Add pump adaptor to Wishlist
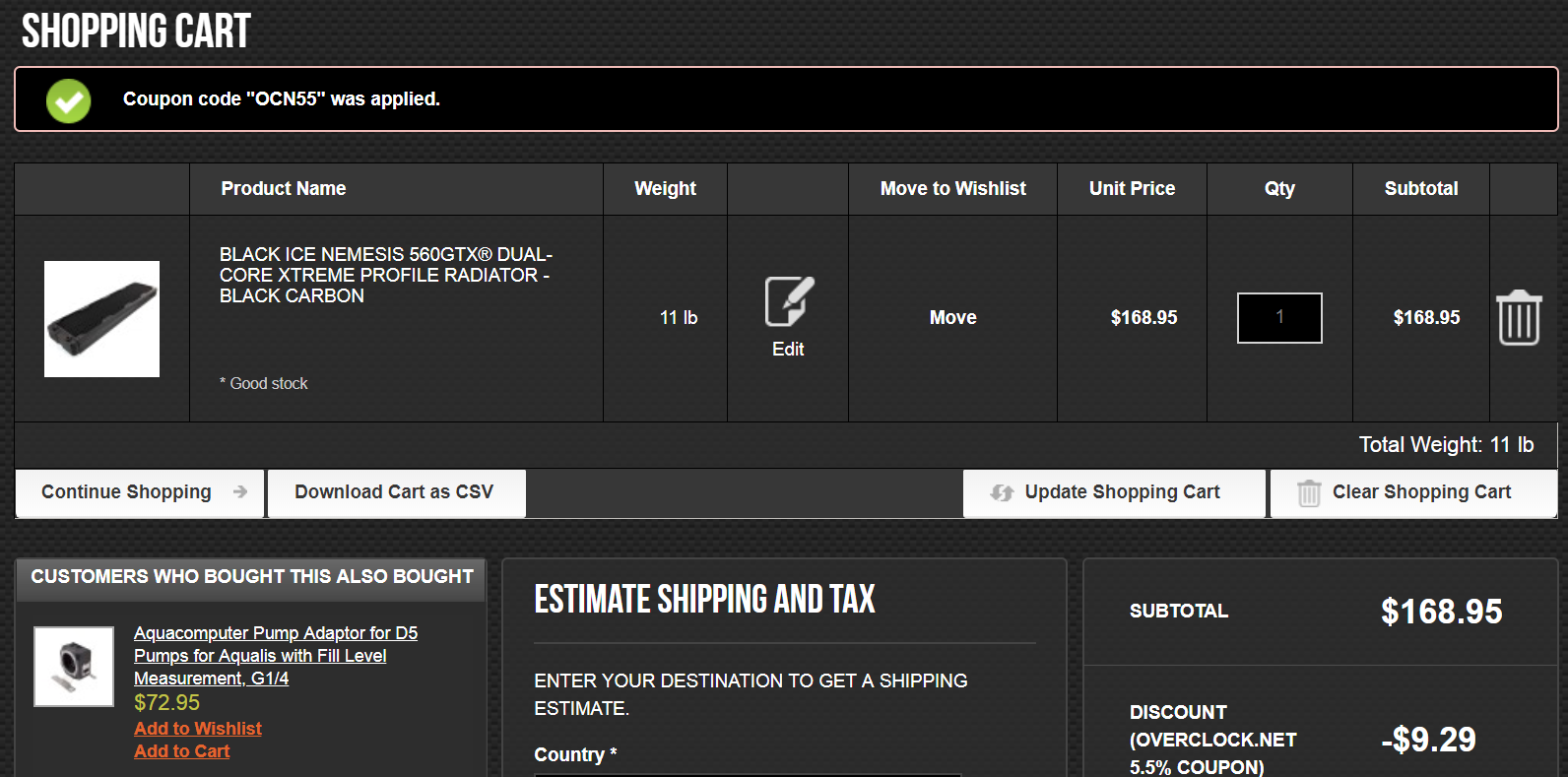Viewport: 1568px width, 777px height. pos(198,729)
